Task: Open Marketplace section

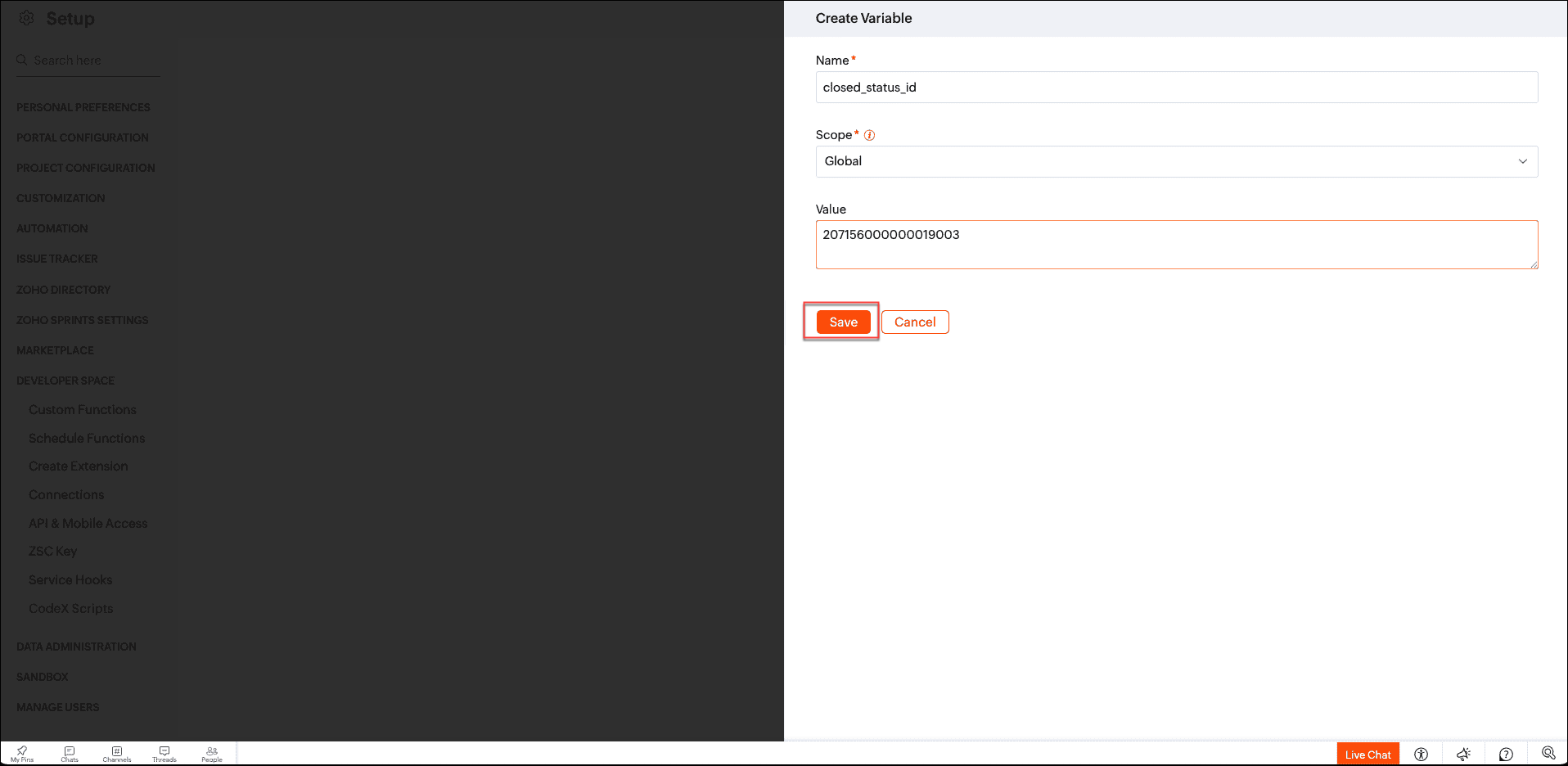Action: click(56, 350)
